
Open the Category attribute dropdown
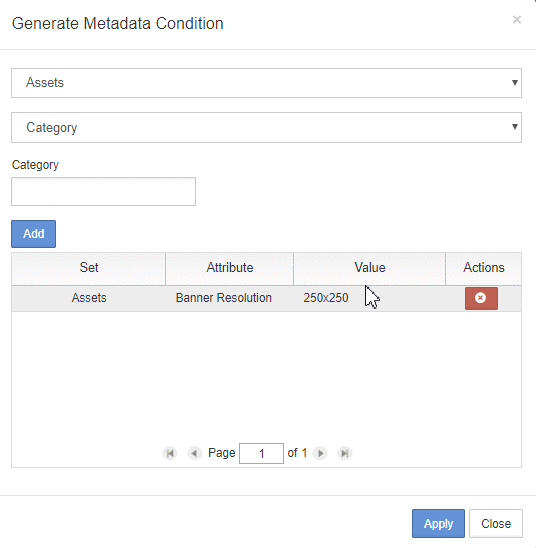tap(266, 127)
